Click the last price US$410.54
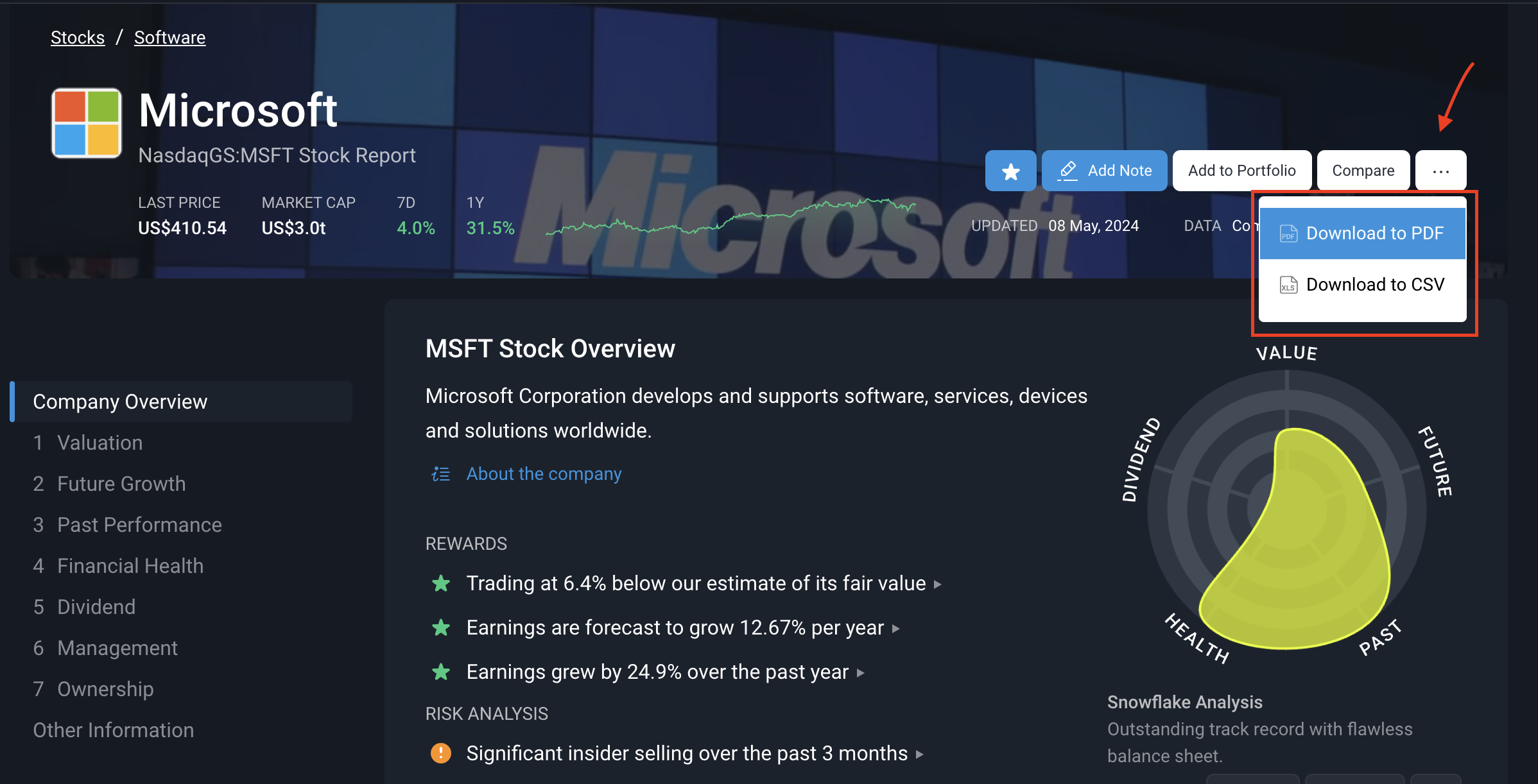Image resolution: width=1538 pixels, height=784 pixels. point(182,228)
